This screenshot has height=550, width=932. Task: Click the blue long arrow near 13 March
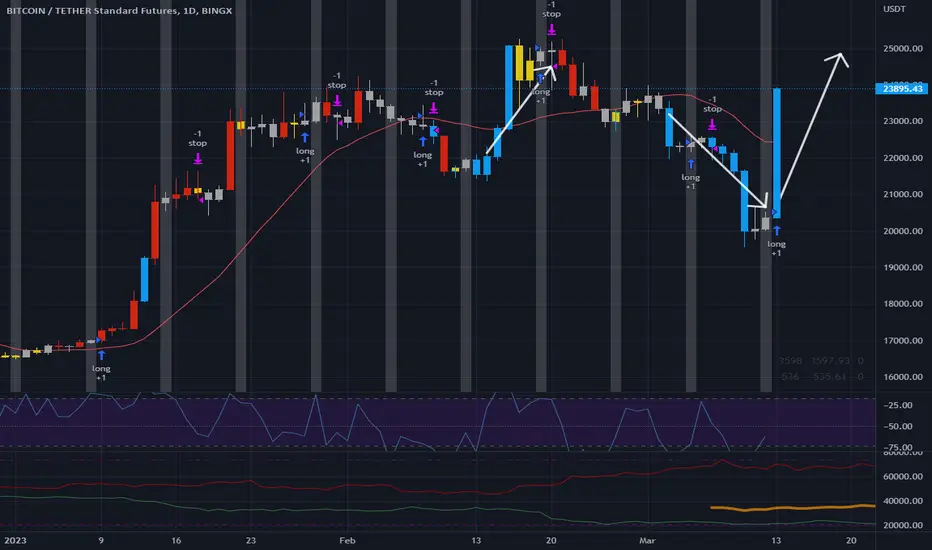point(776,231)
